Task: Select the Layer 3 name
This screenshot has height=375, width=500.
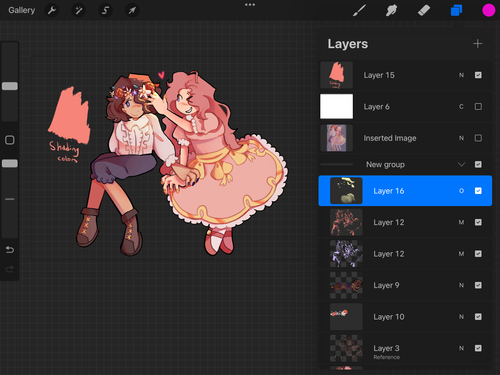Action: pos(386,348)
